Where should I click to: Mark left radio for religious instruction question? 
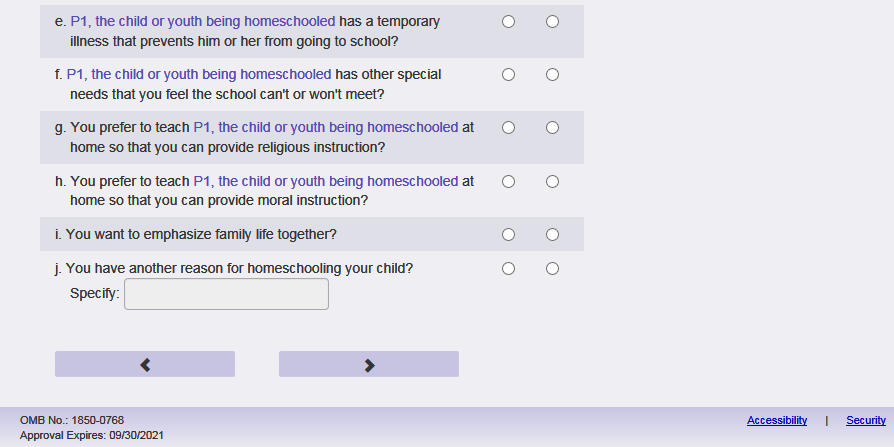click(508, 128)
